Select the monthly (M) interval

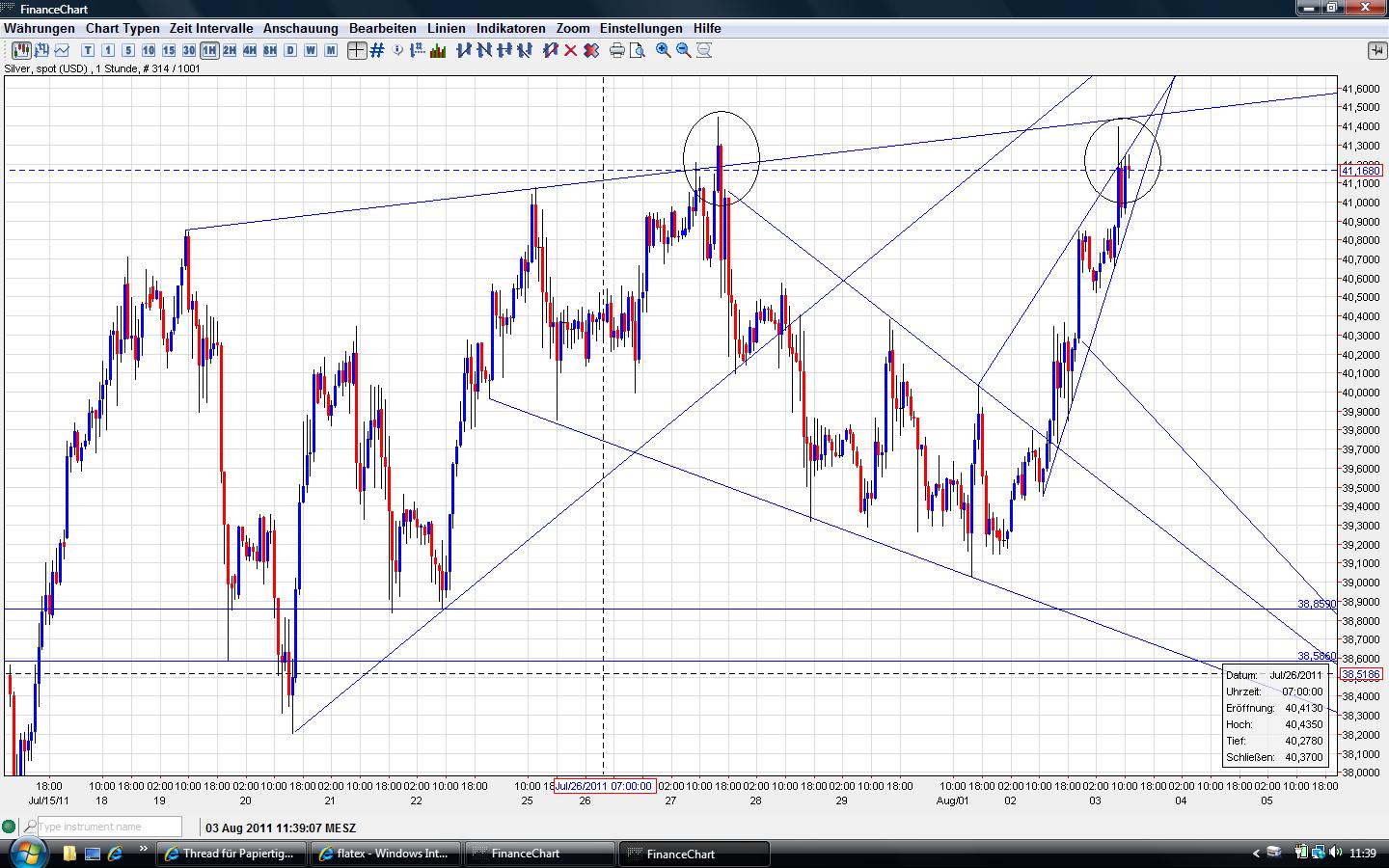pos(331,50)
